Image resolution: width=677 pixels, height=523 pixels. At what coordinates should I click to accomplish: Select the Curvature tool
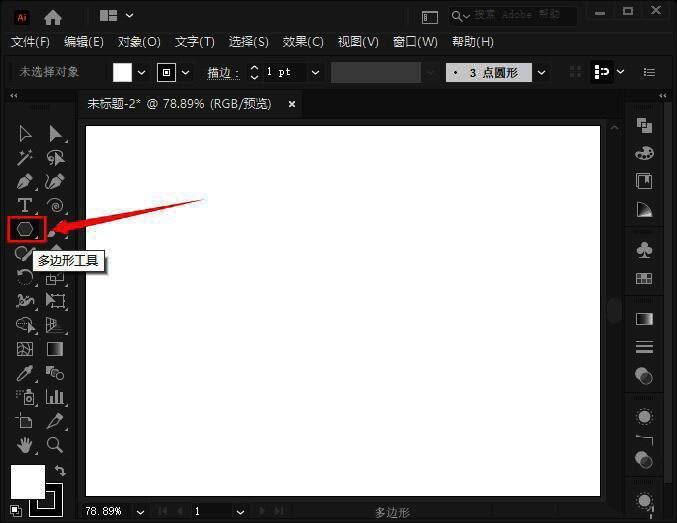[55, 182]
